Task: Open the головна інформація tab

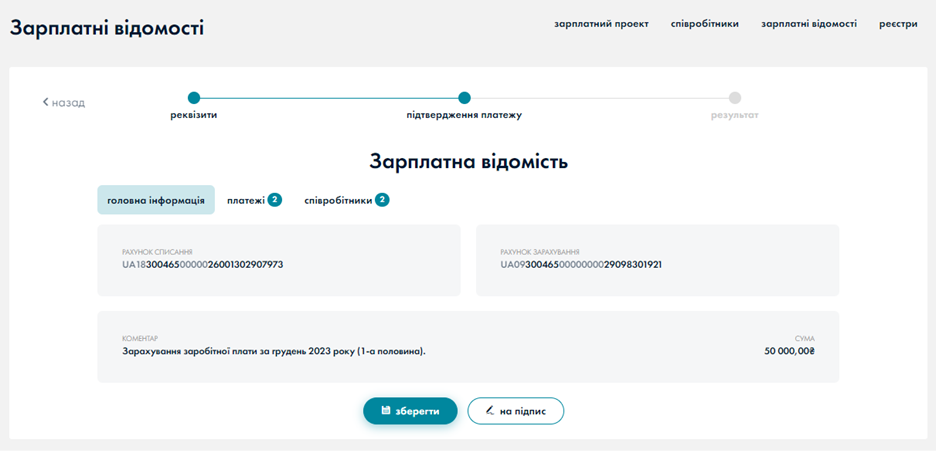Action: click(156, 200)
